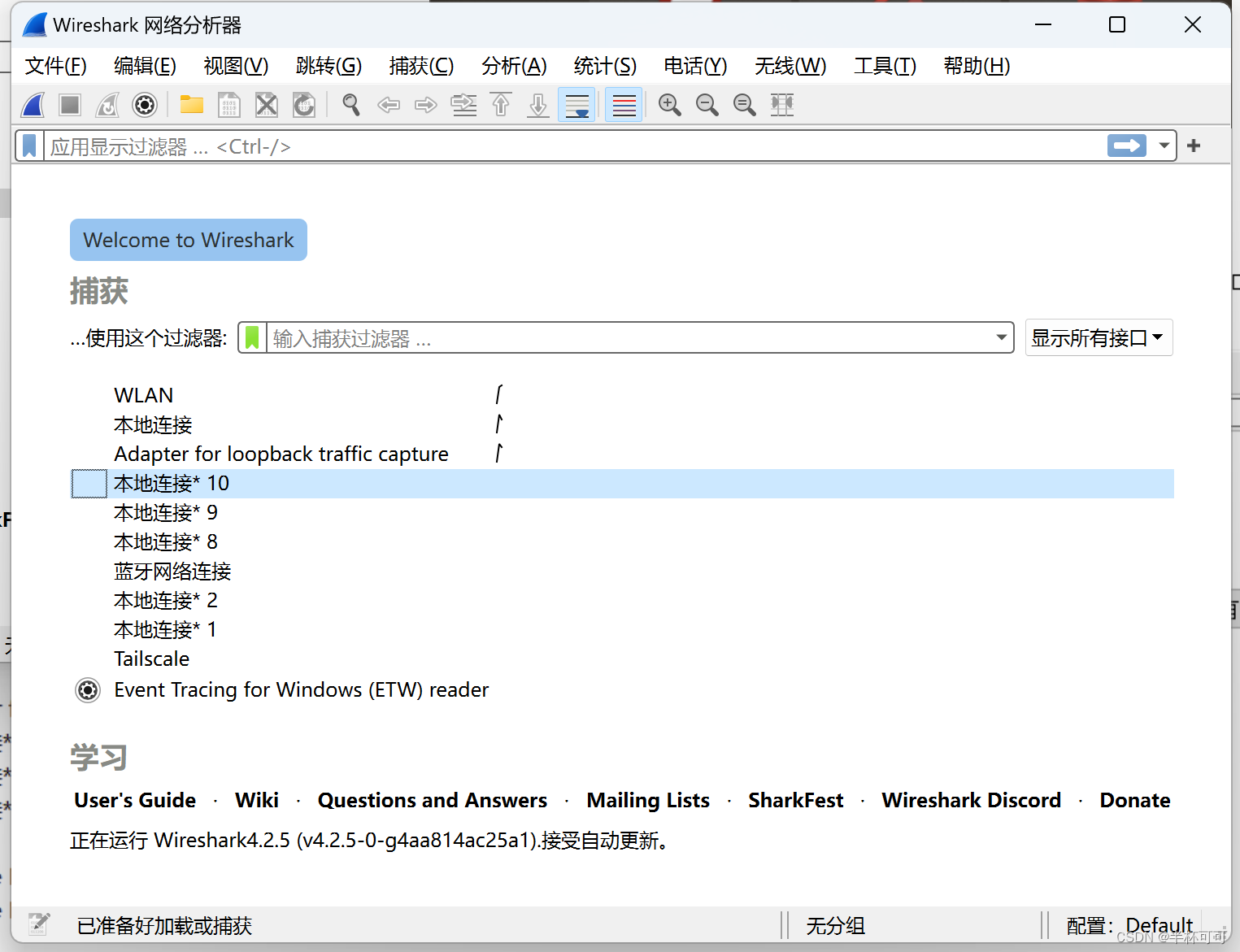
Task: Select interface 本地连接* 9
Action: click(x=623, y=513)
